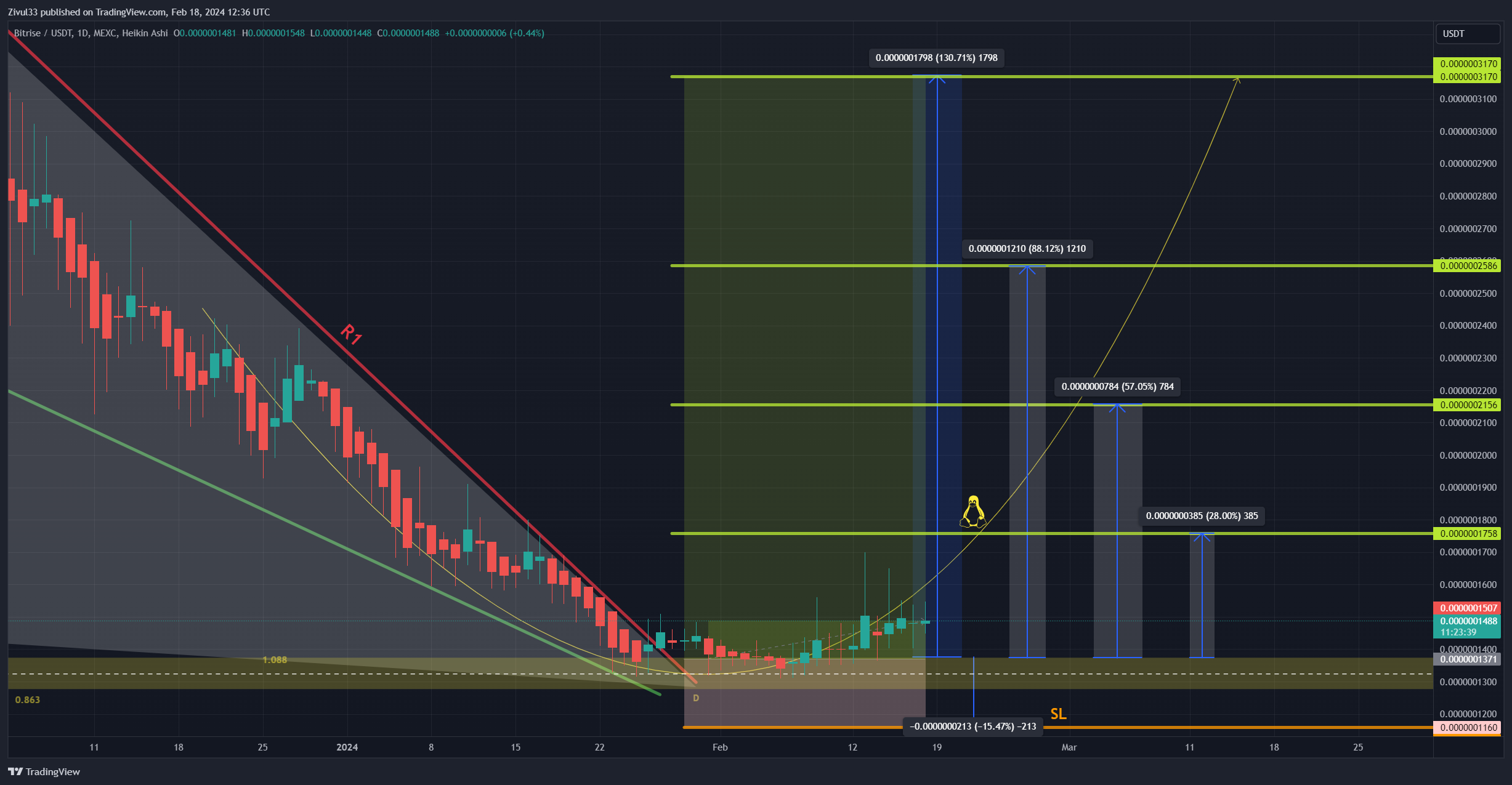Click the yellow penguin sticker on the chart
The width and height of the screenshot is (1512, 785).
973,512
